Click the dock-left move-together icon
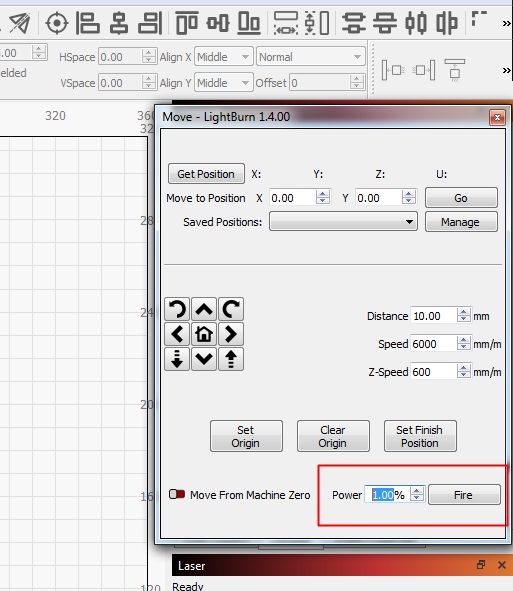This screenshot has width=513, height=591. (393, 70)
